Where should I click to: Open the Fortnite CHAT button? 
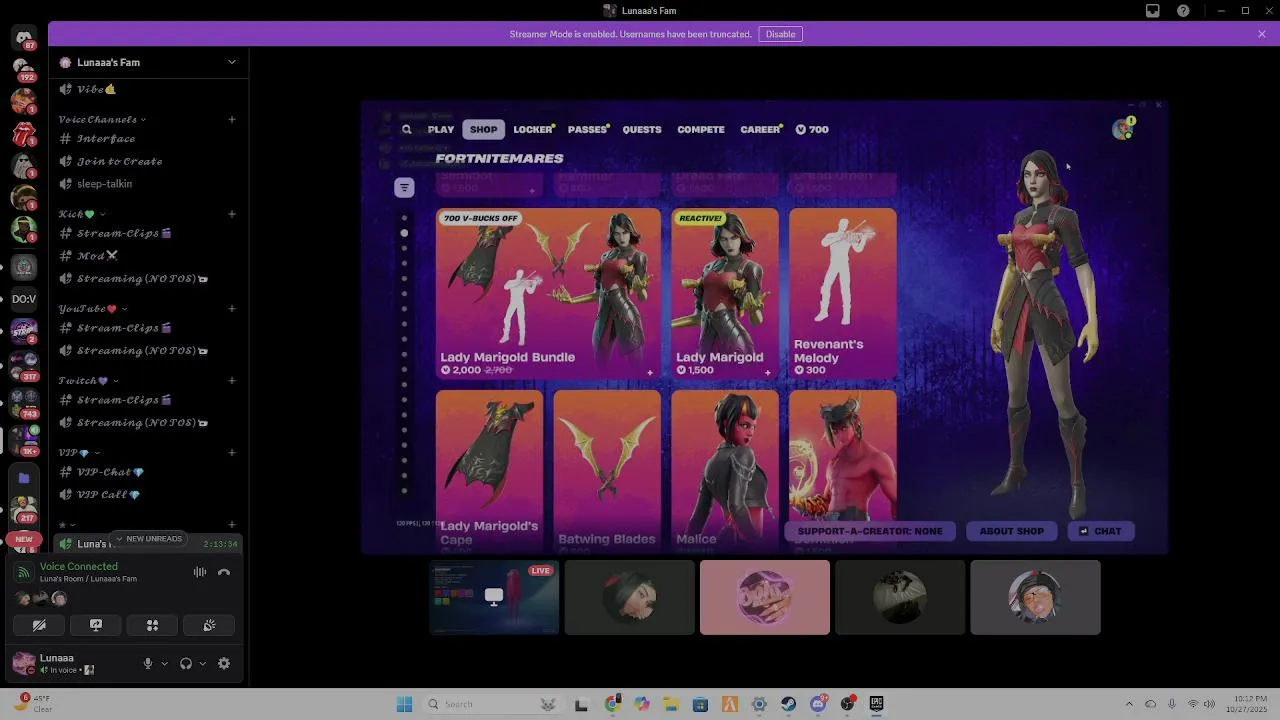click(x=1100, y=531)
